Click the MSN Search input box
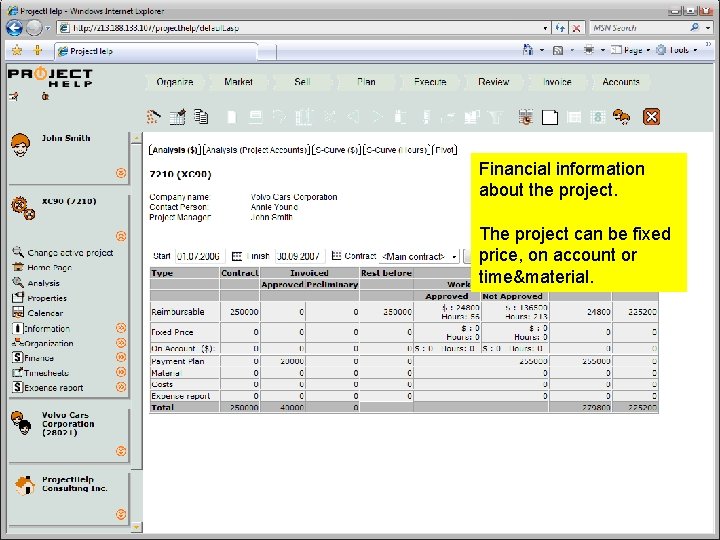This screenshot has height=540, width=720. pyautogui.click(x=639, y=28)
